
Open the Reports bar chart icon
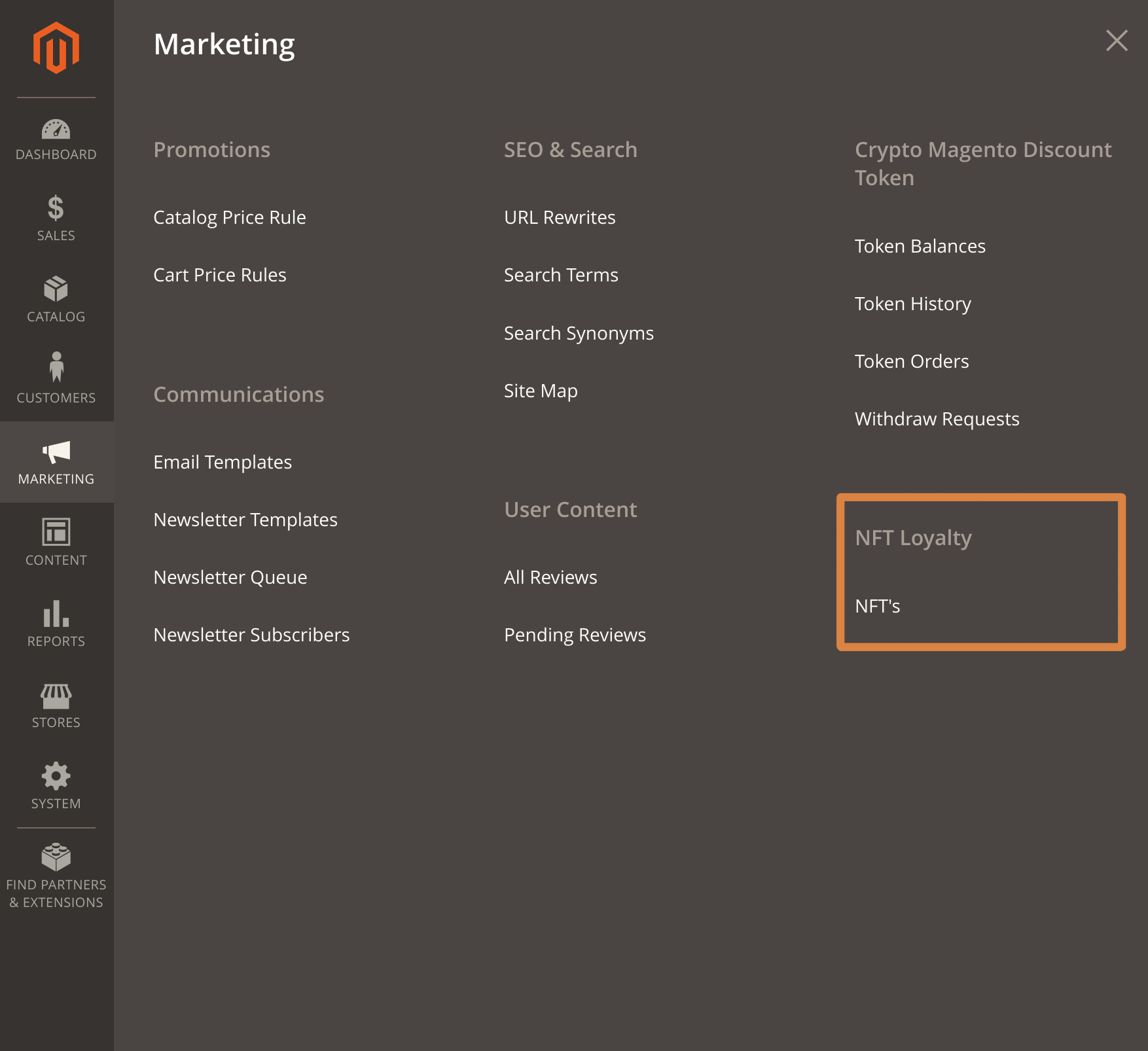pyautogui.click(x=56, y=614)
